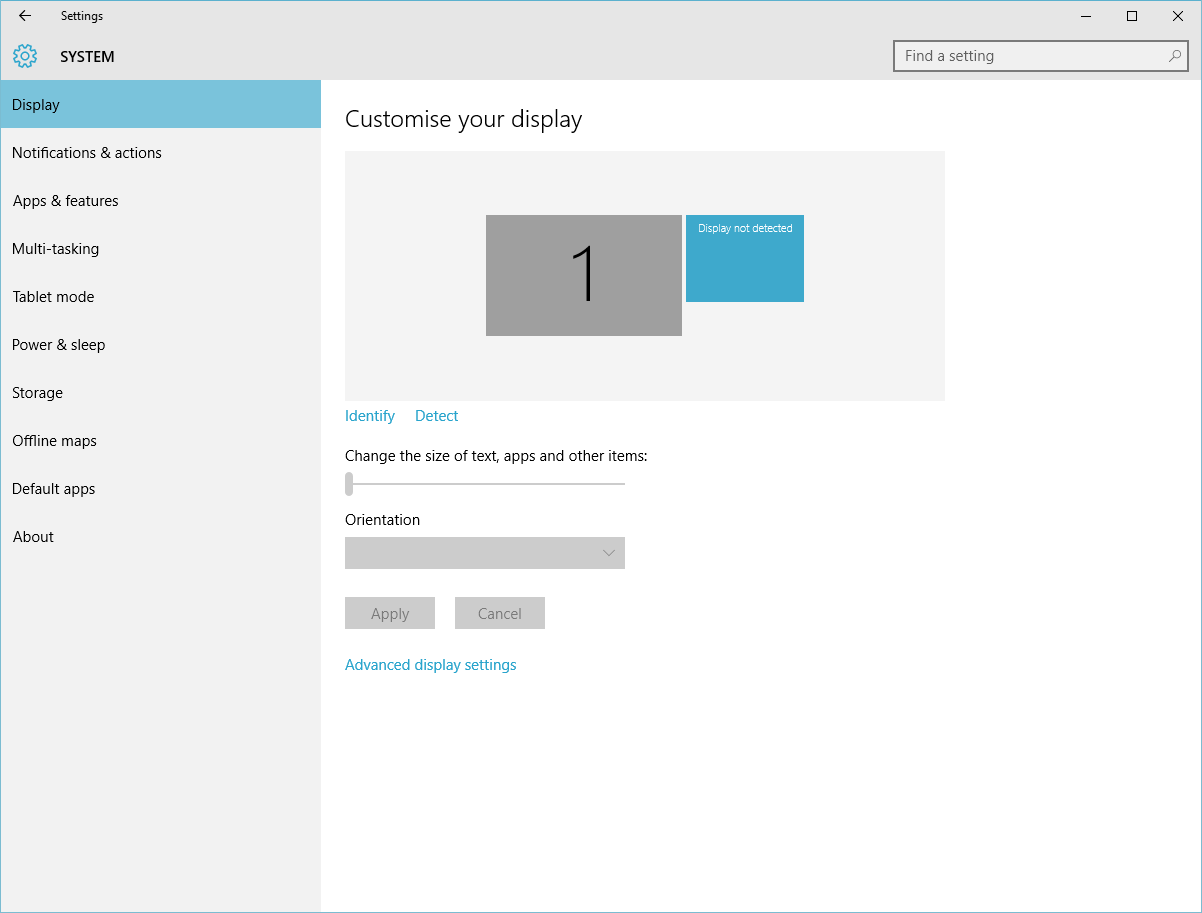Focus the Find a setting search box
Image resolution: width=1202 pixels, height=913 pixels.
(x=1041, y=56)
